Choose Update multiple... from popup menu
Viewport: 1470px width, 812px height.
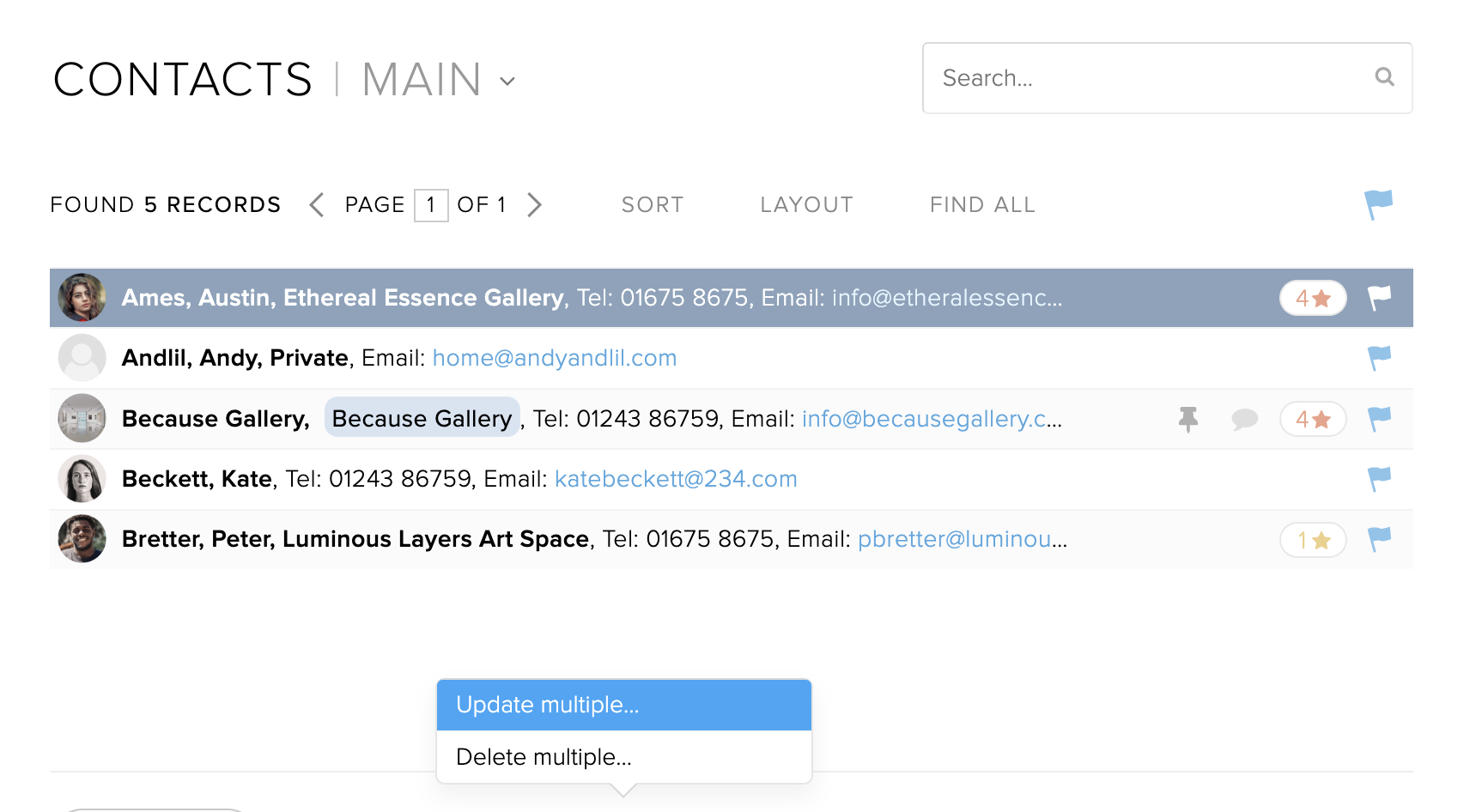coord(624,705)
